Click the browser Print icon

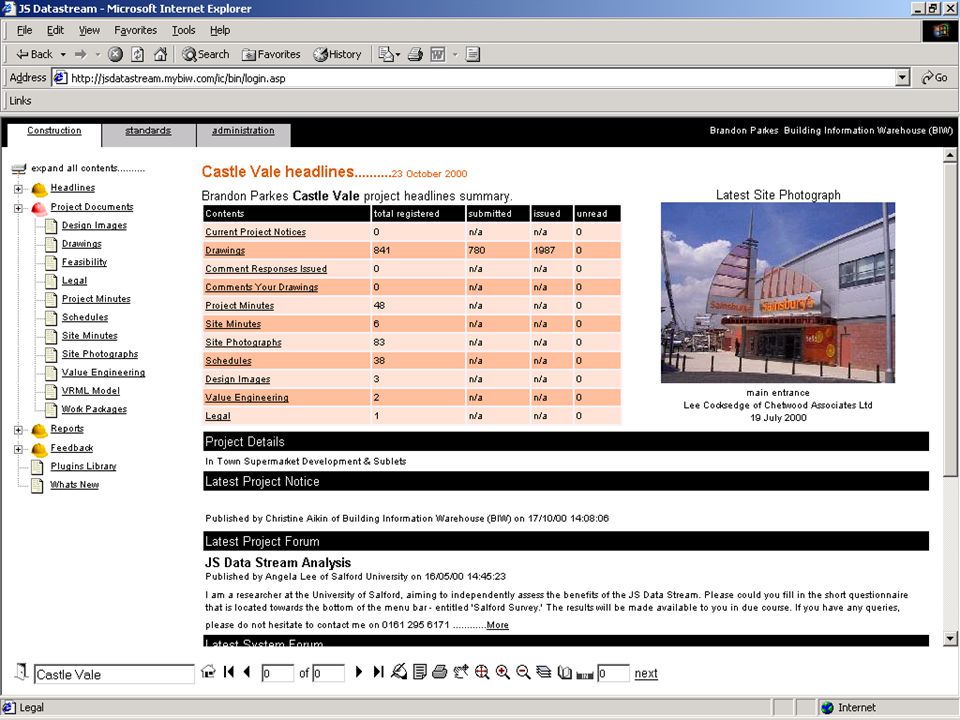click(415, 54)
